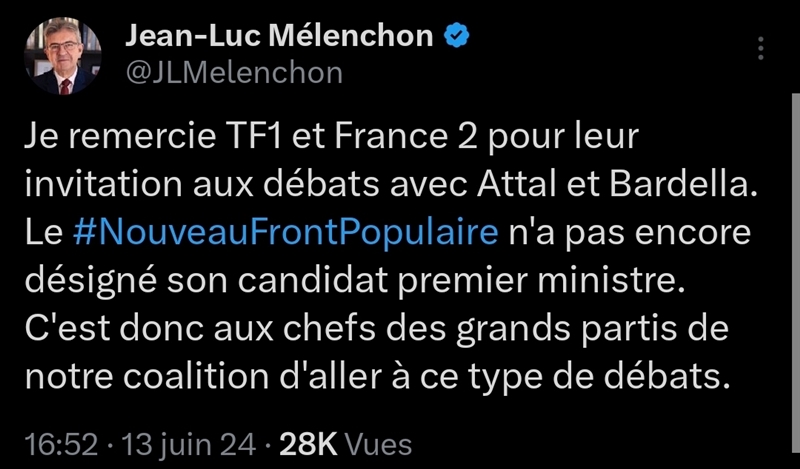The width and height of the screenshot is (800, 469).
Task: Open the three-dot more options menu
Action: (760, 48)
